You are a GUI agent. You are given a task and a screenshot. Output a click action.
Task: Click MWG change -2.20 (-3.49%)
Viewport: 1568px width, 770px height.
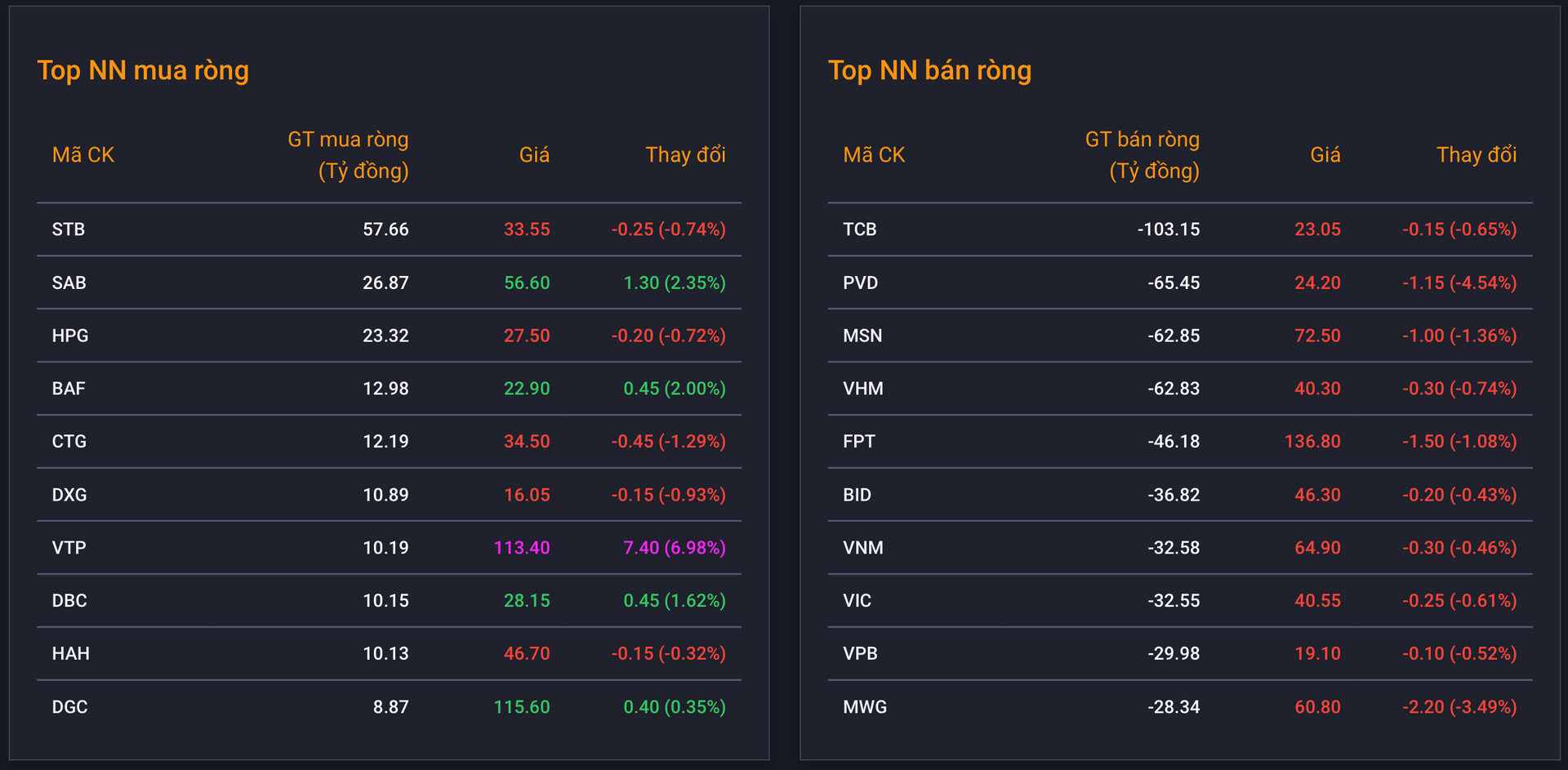[1459, 707]
